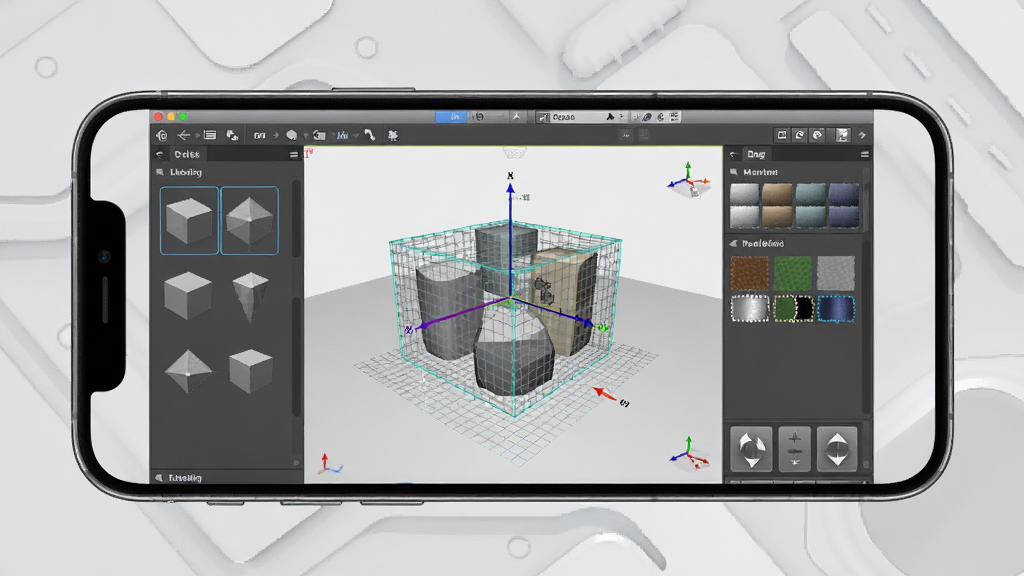Select the wrench tool in the toolbar
1024x576 pixels.
pos(370,135)
